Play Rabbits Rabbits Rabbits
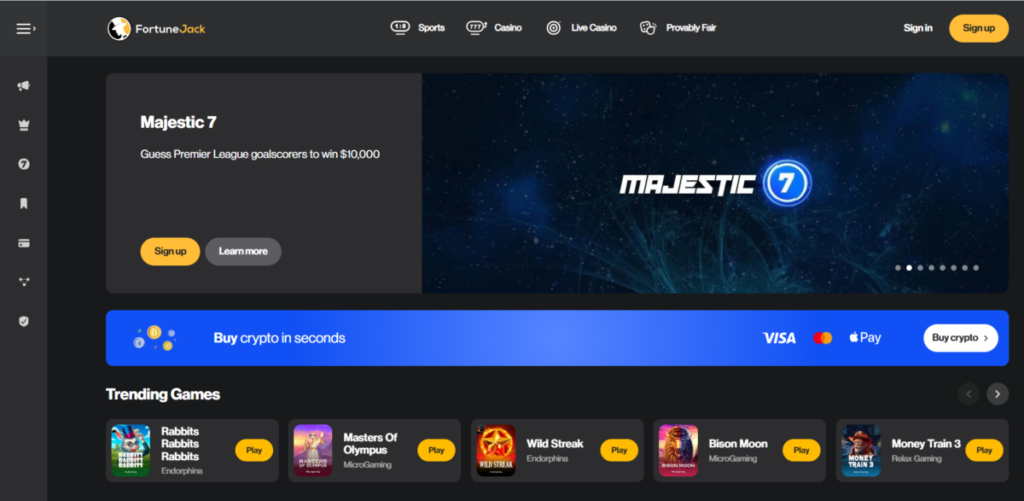Viewport: 1024px width, 501px height. pos(254,450)
